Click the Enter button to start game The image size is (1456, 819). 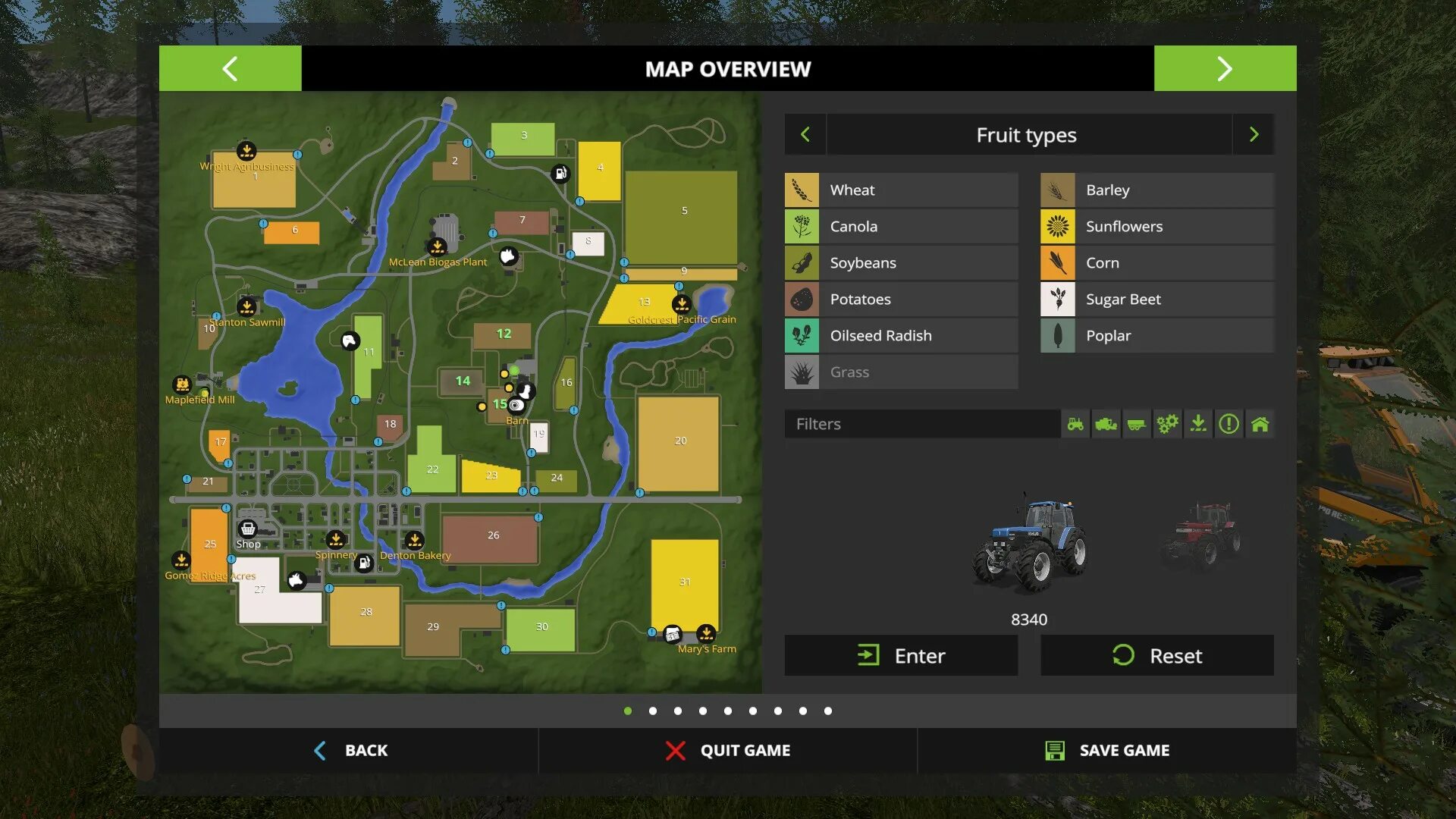click(x=901, y=655)
